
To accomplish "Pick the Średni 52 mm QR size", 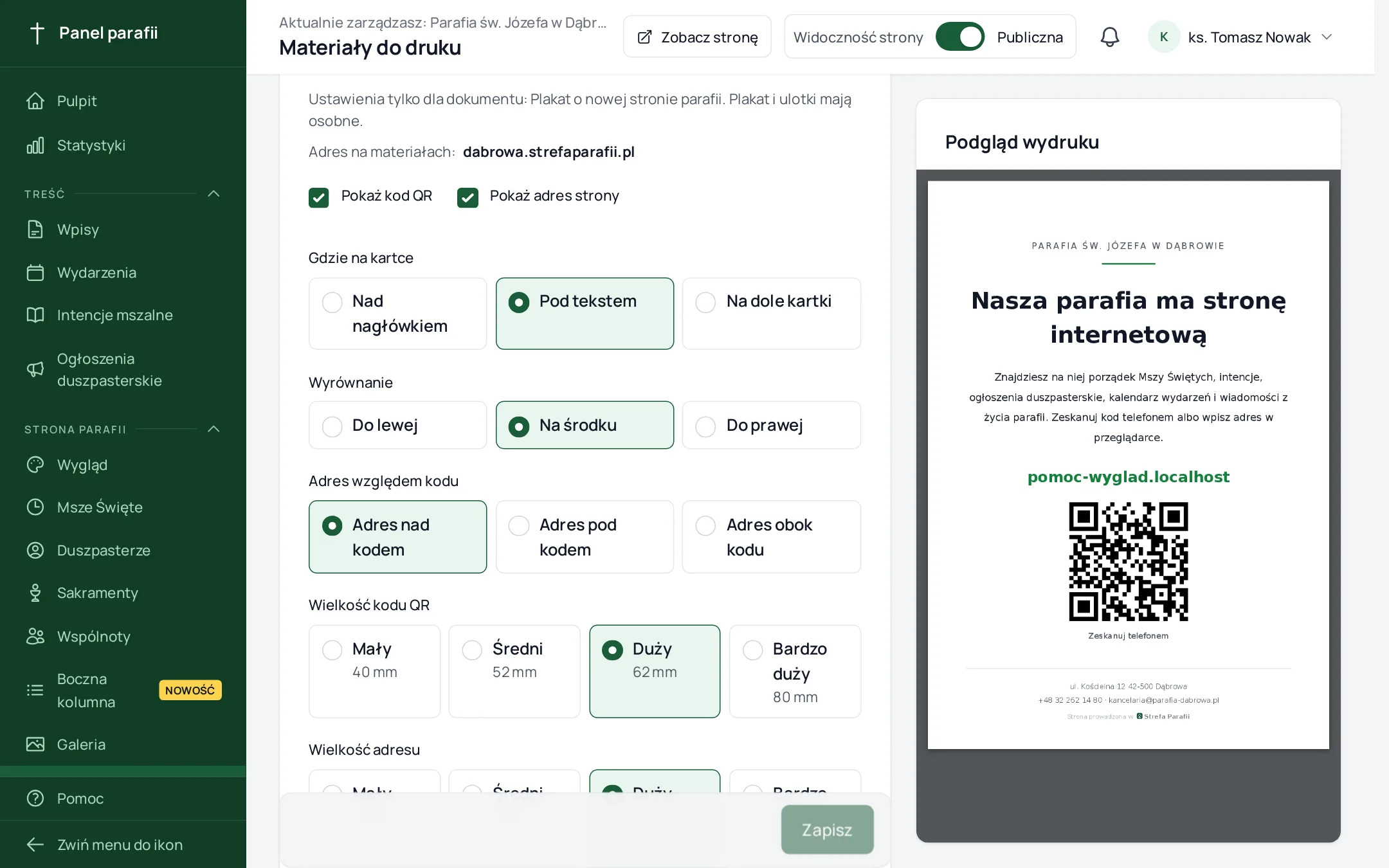I will point(514,671).
